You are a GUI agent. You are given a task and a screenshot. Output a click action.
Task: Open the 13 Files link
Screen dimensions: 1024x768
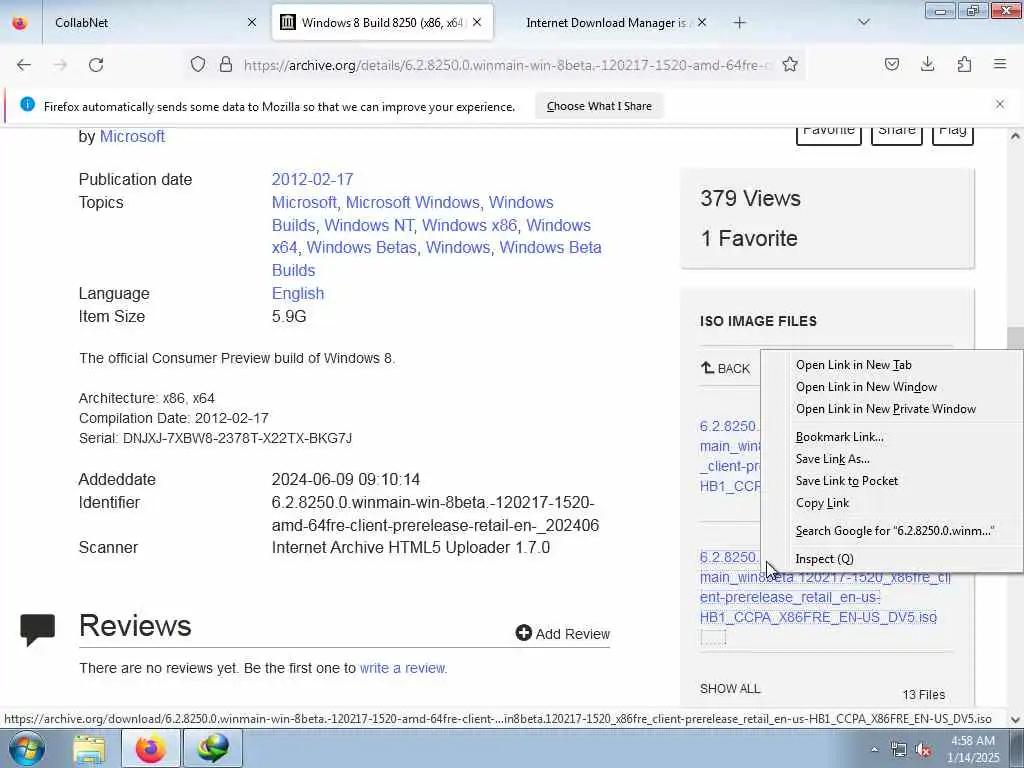923,695
